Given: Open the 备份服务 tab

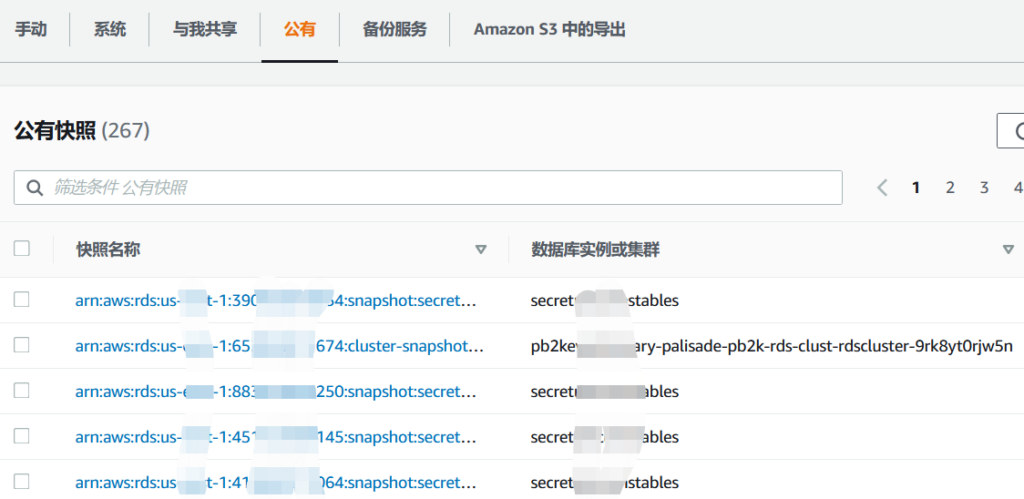Looking at the screenshot, I should 395,30.
